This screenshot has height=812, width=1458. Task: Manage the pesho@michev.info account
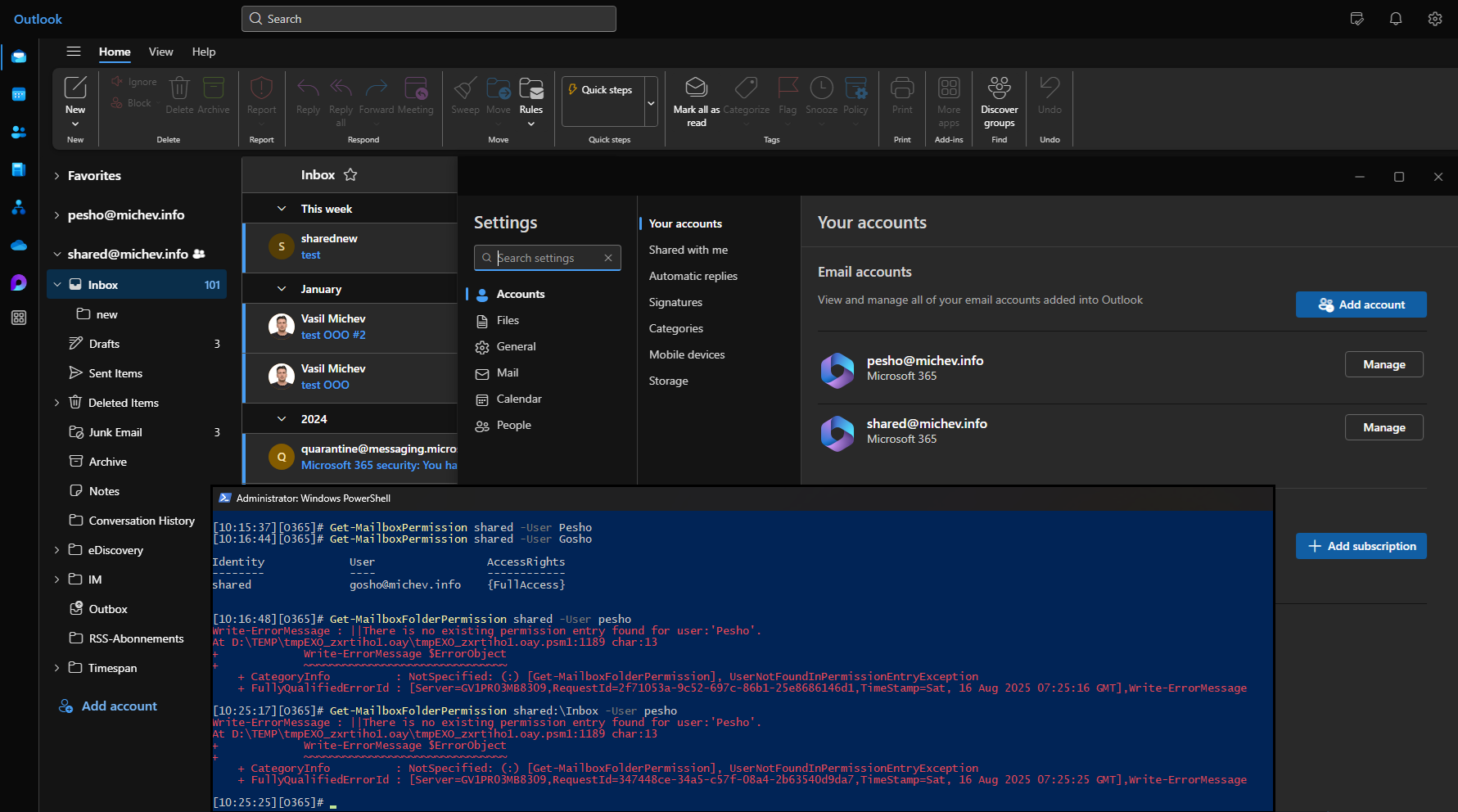pos(1384,364)
